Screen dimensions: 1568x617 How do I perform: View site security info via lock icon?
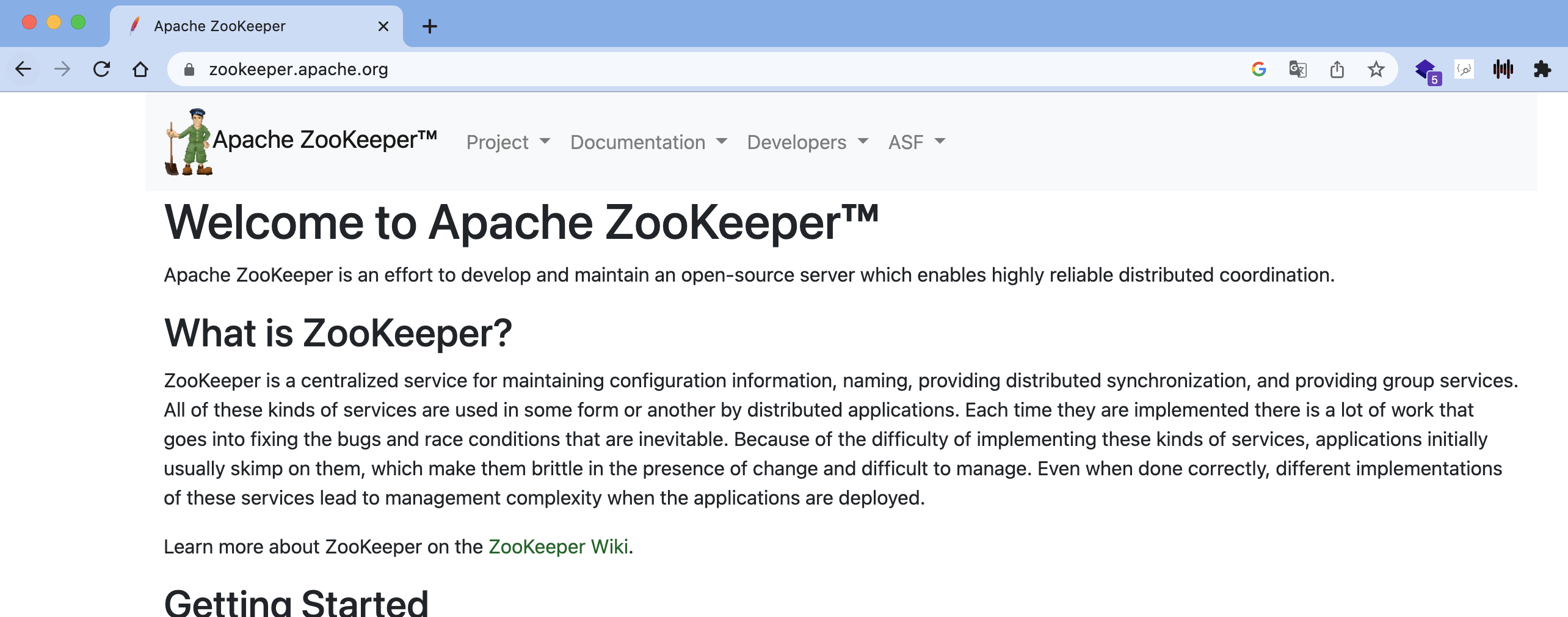pyautogui.click(x=189, y=70)
